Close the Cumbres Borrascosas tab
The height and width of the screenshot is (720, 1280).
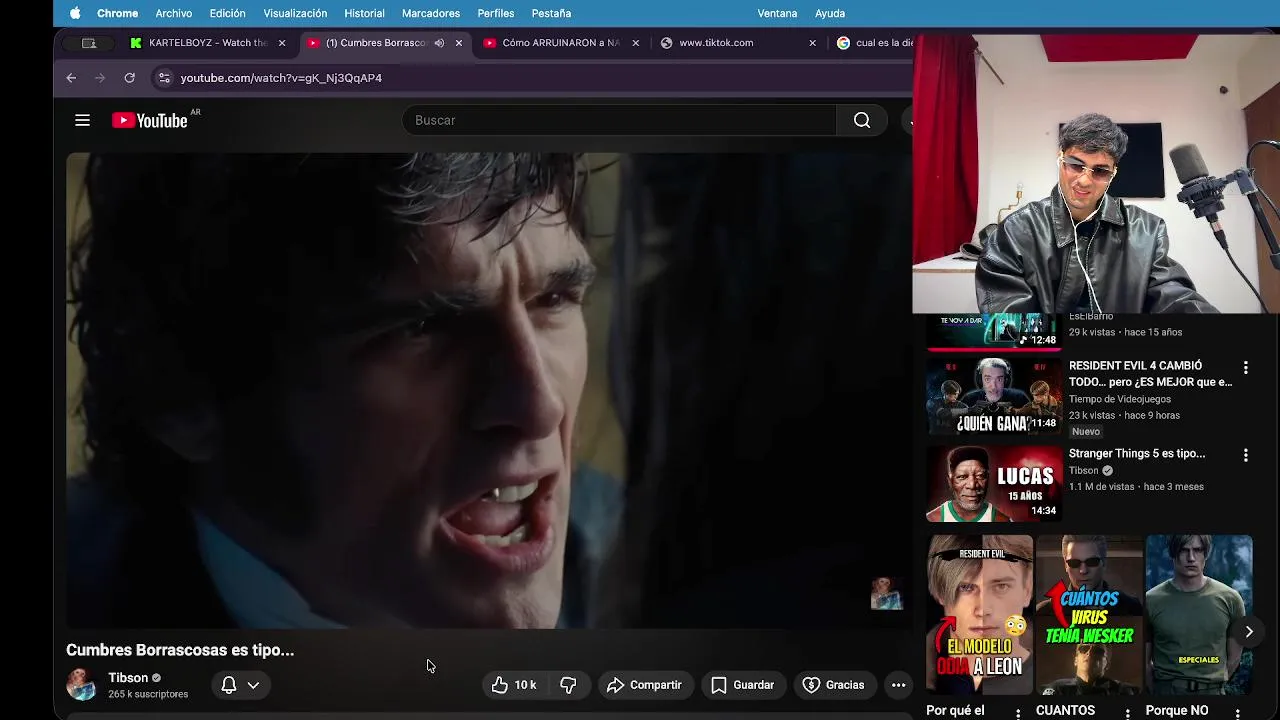tap(459, 43)
